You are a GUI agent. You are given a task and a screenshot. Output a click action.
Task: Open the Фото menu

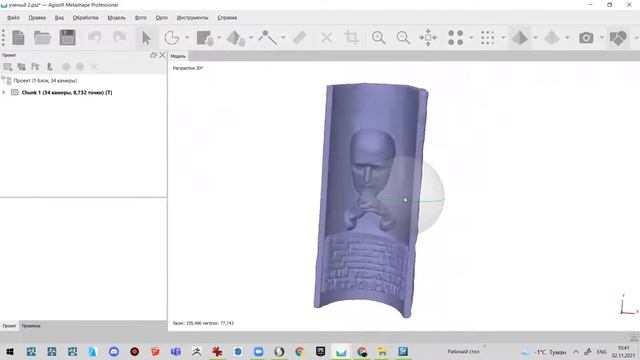point(140,18)
